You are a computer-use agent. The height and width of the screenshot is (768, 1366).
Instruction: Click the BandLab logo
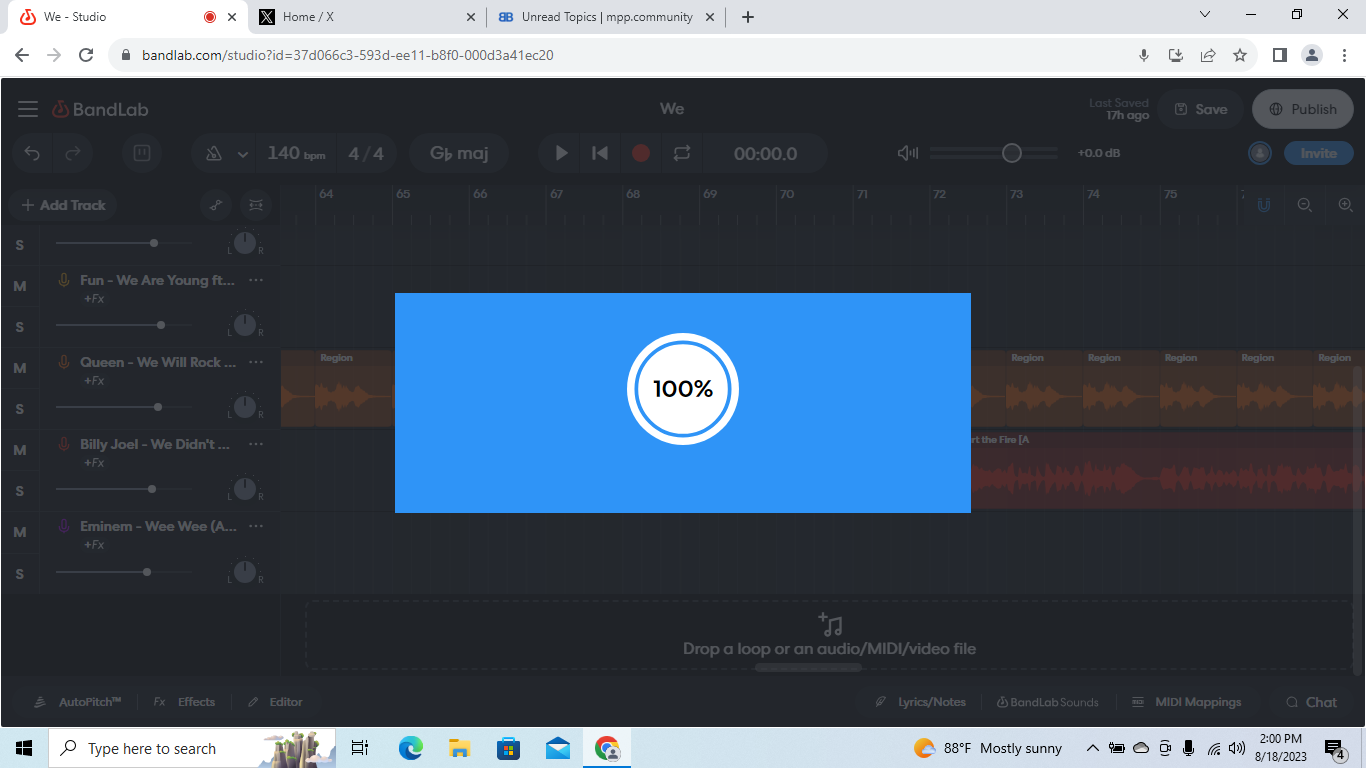pos(100,109)
